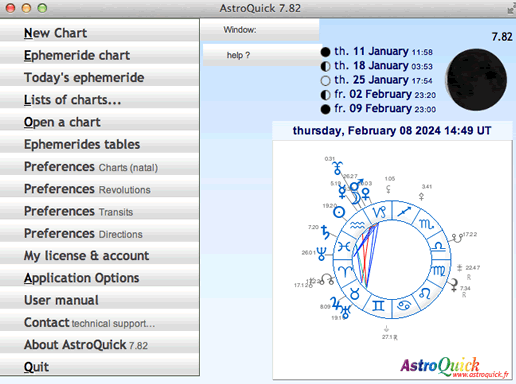Click the 7.82 version number at top right
This screenshot has width=516, height=384.
502,37
